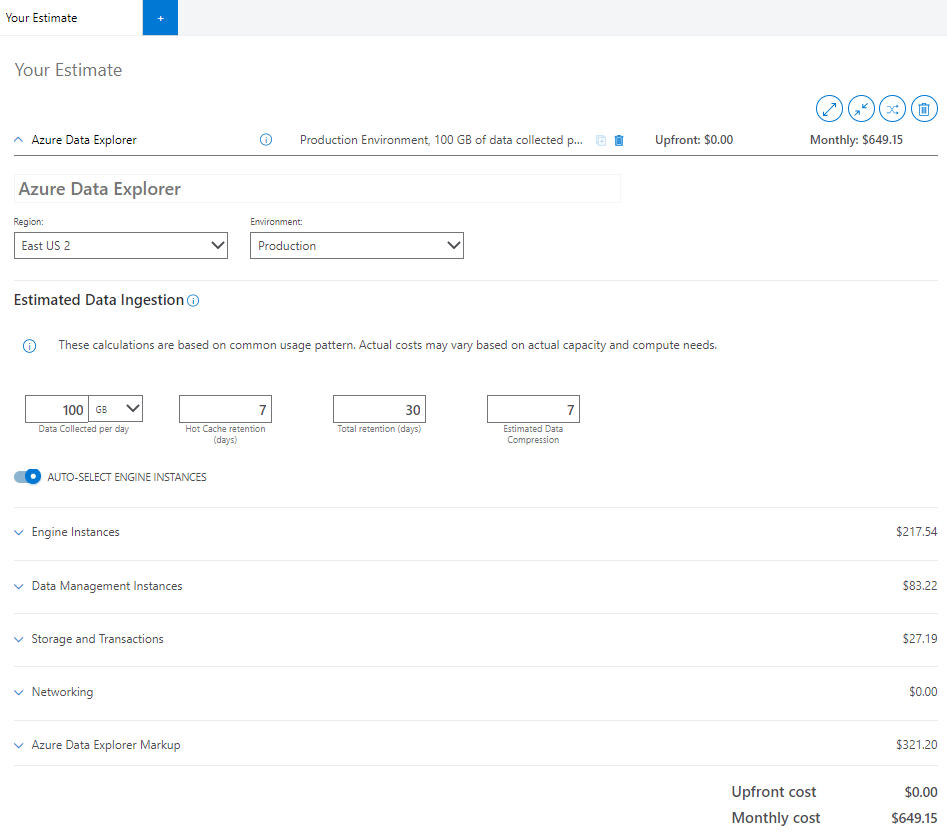This screenshot has height=836, width=947.
Task: Click Monthly: $649.15 in header row
Action: 856,140
